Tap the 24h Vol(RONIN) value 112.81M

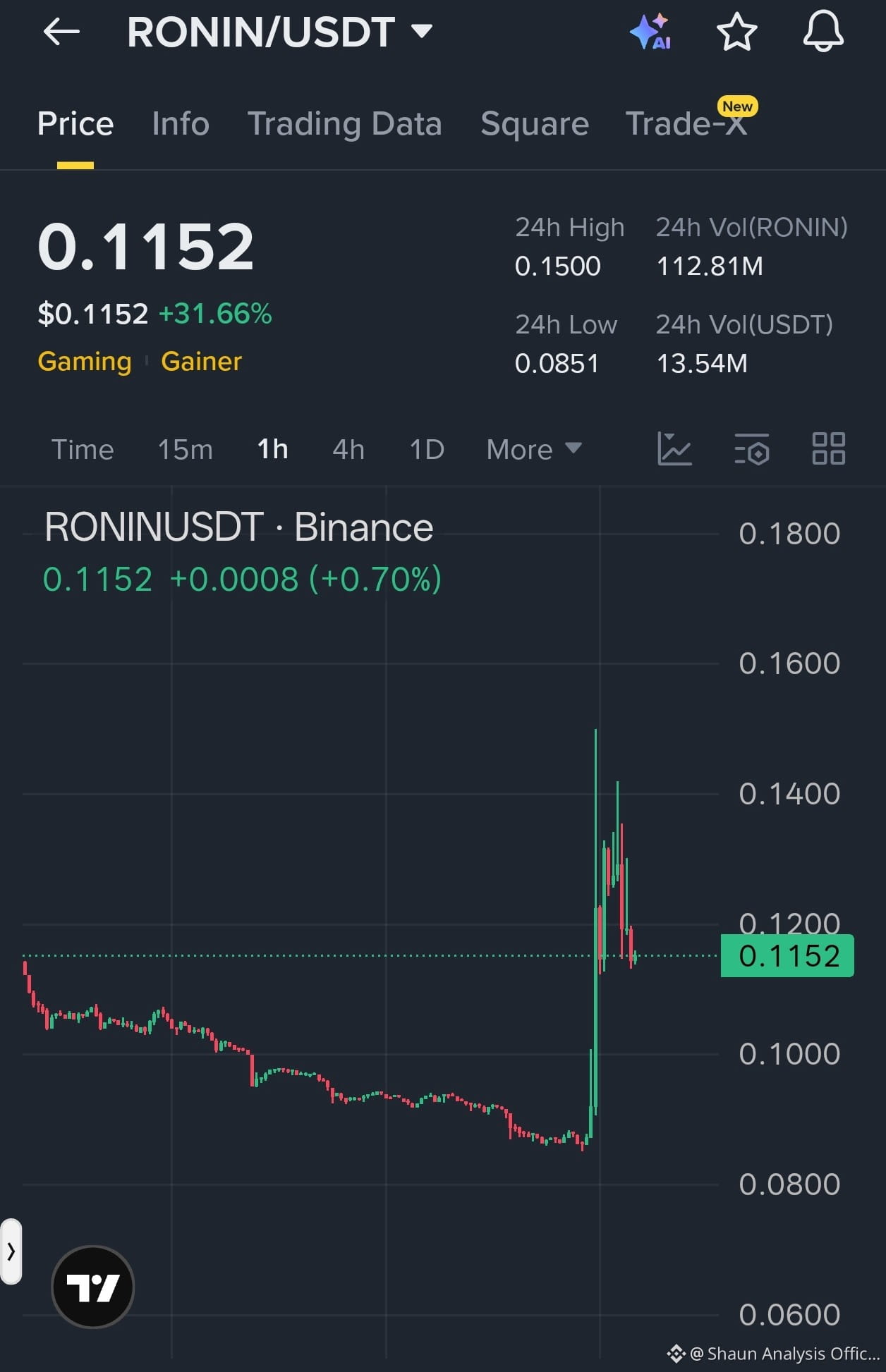click(x=710, y=267)
